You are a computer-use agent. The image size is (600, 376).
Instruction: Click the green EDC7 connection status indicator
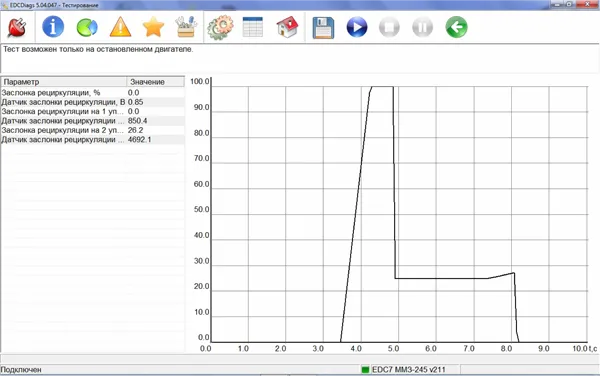click(365, 369)
